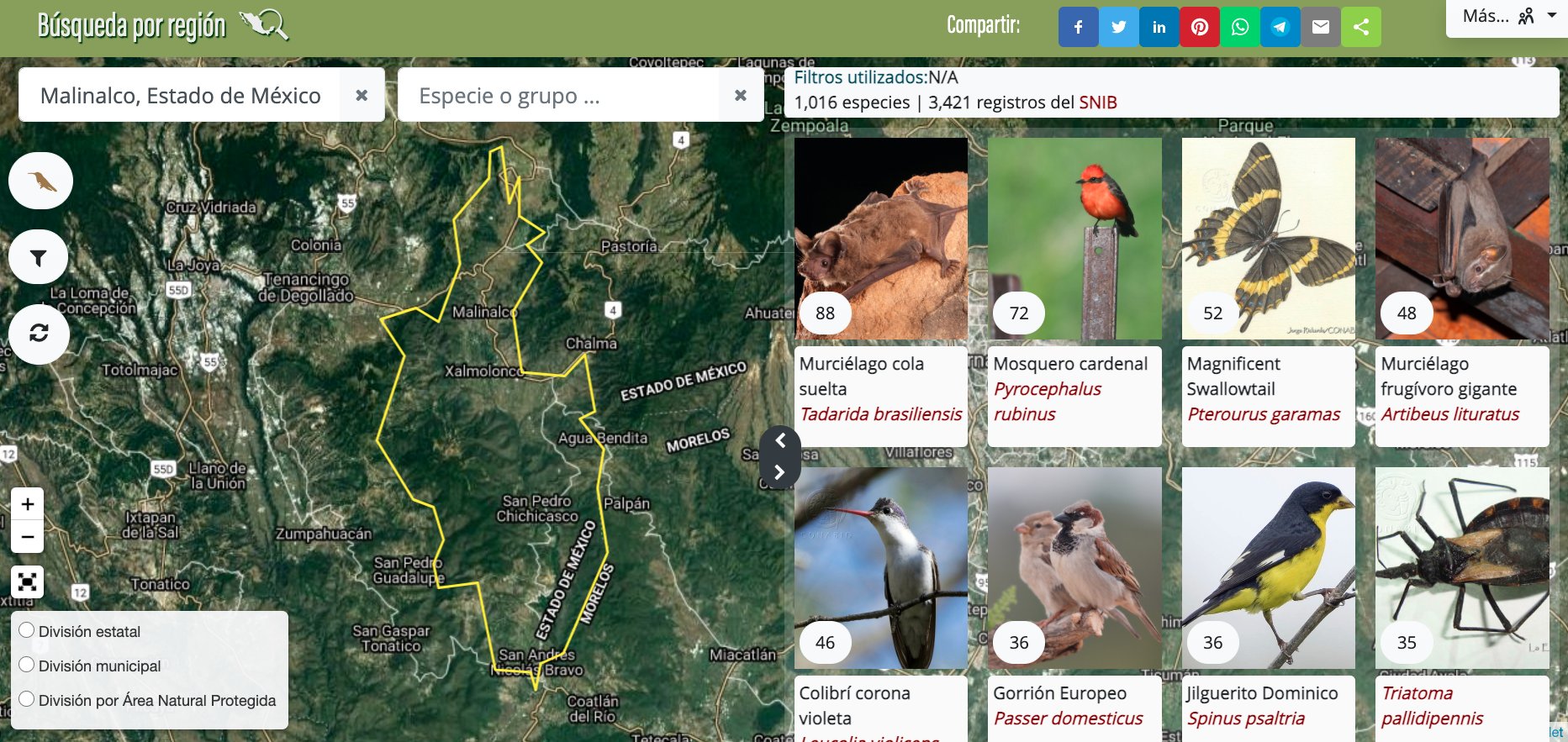
Task: Click Artibeus lituratus scientific name
Action: tap(1450, 414)
